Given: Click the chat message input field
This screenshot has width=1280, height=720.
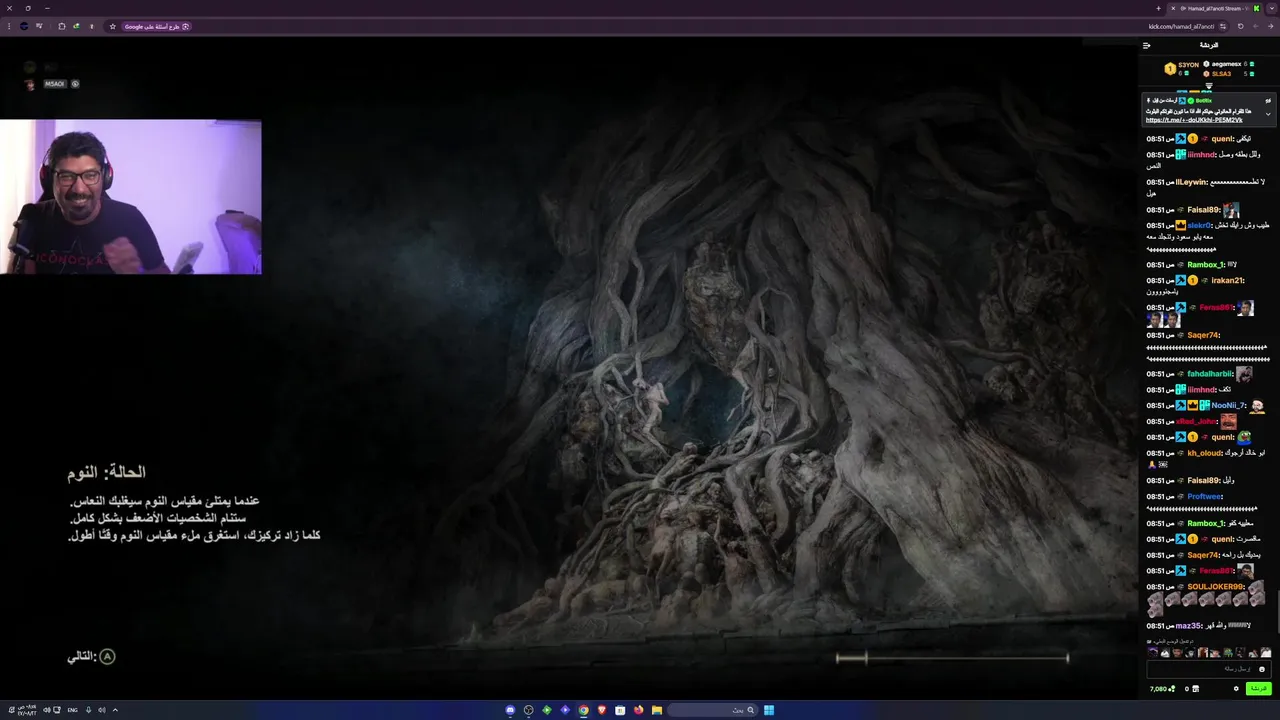Looking at the screenshot, I should pyautogui.click(x=1209, y=669).
